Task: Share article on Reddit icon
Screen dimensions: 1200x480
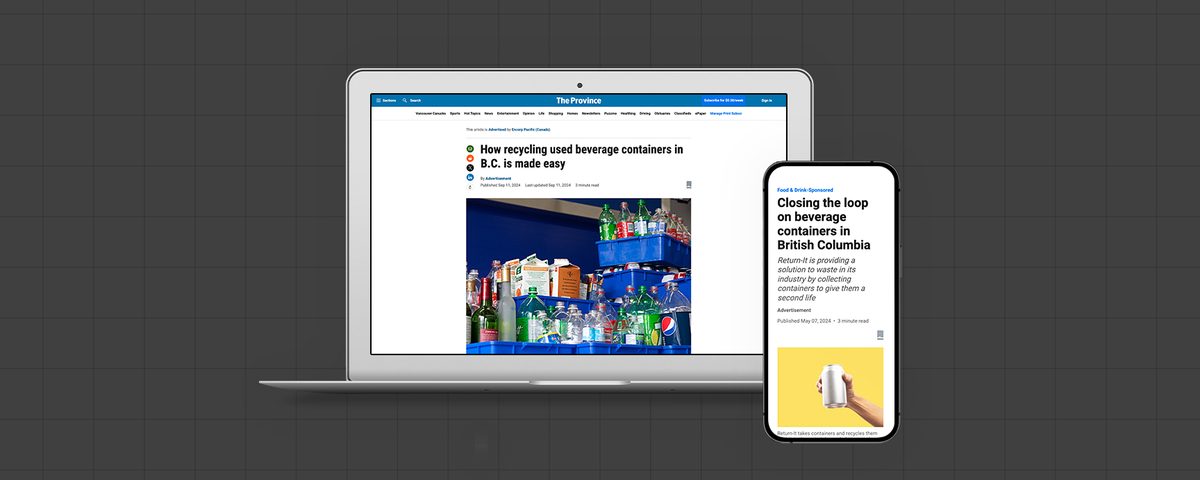Action: pyautogui.click(x=470, y=158)
